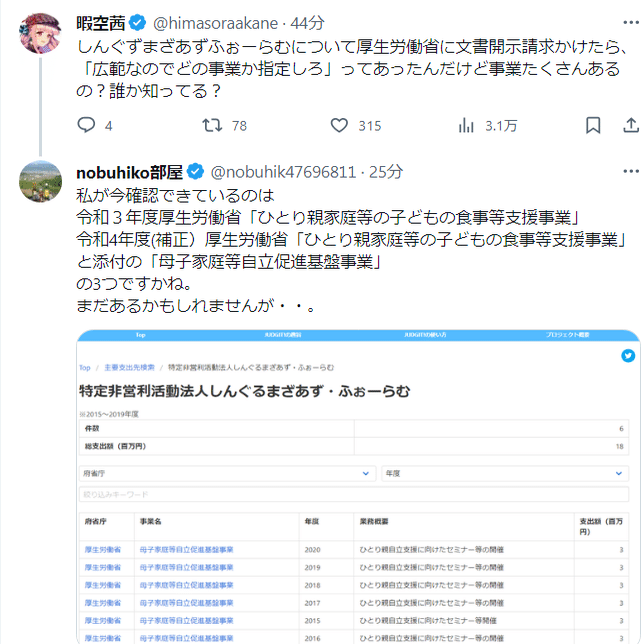The width and height of the screenshot is (644, 644).
Task: Expand the 府省庁 dropdown filter
Action: pyautogui.click(x=227, y=474)
